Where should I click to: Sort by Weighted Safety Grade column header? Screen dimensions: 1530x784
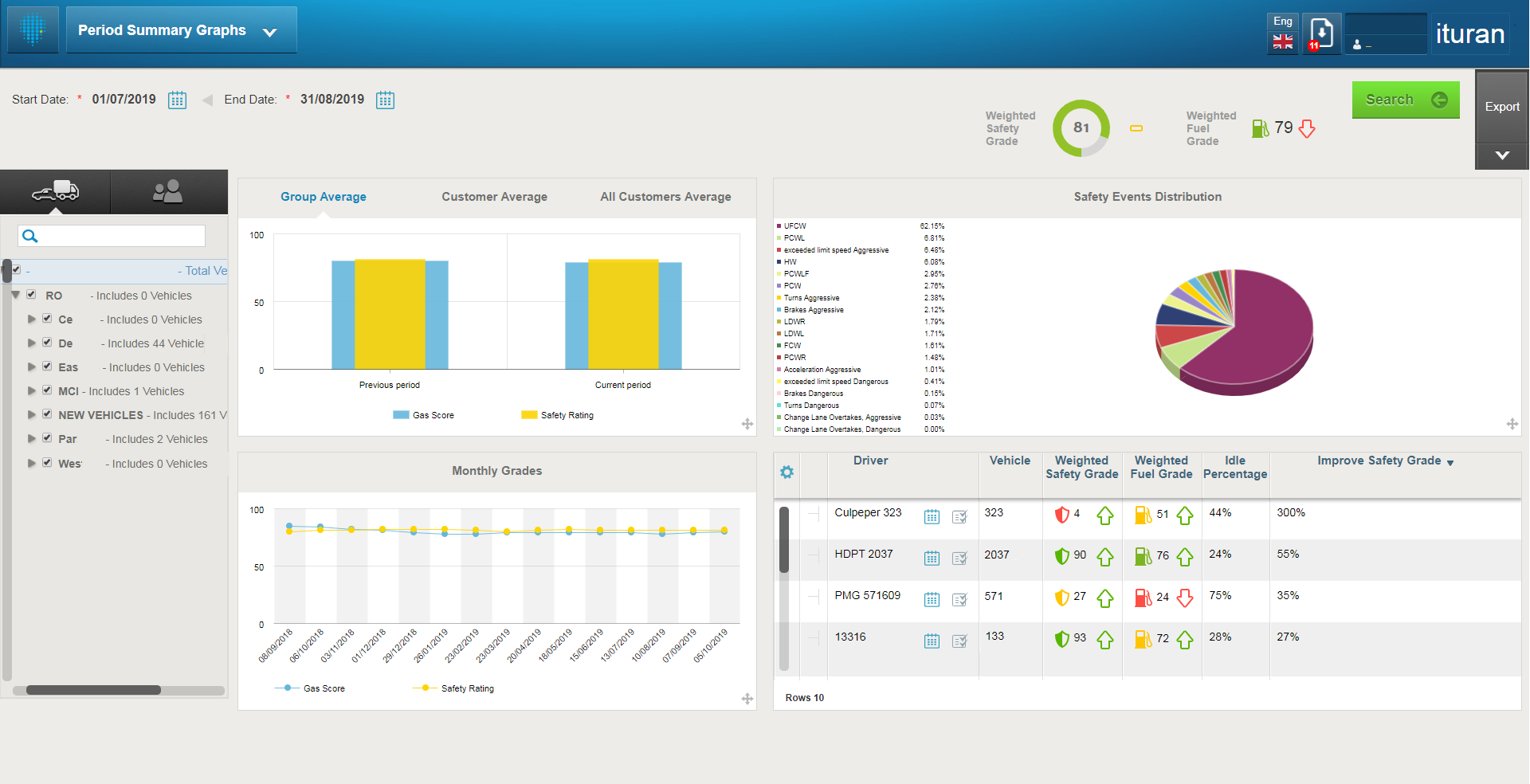pos(1081,467)
